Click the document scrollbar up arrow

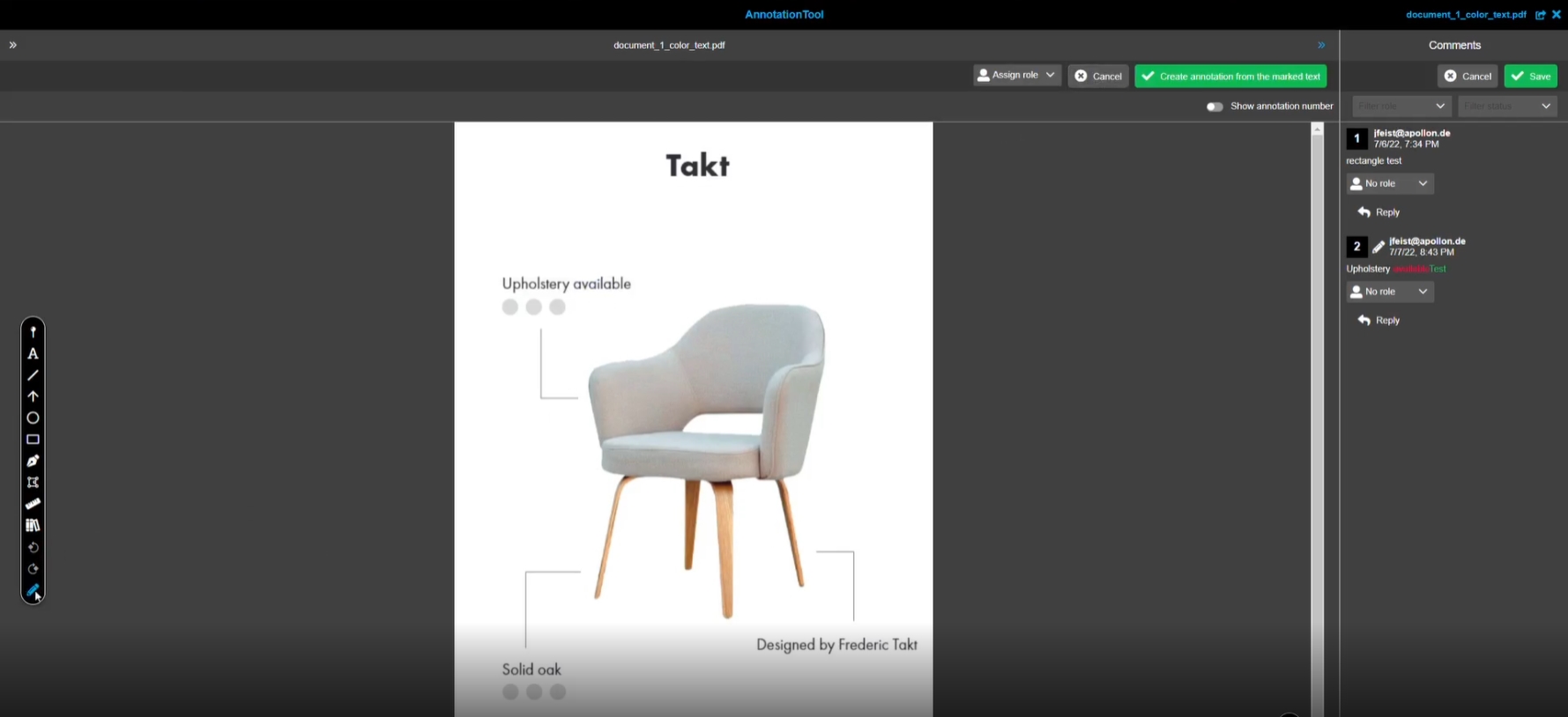[1317, 129]
